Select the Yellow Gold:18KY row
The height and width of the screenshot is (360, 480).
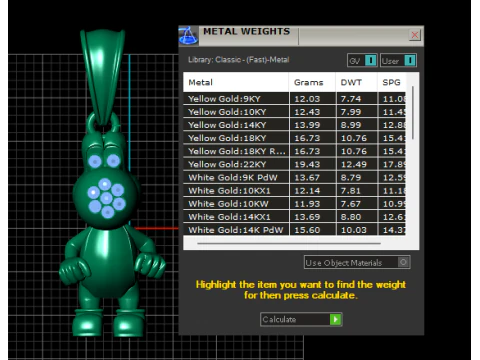[294, 138]
